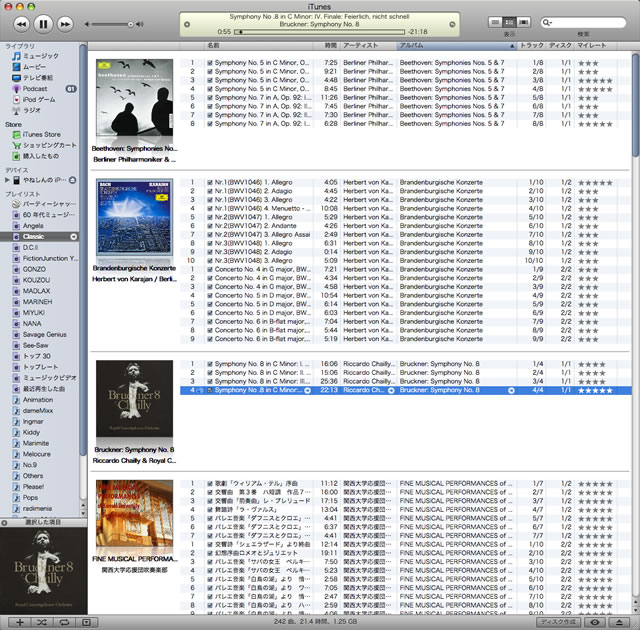The image size is (640, 630).
Task: Uncheck Symphony No. 5 track 1 checkbox
Action: 210,63
